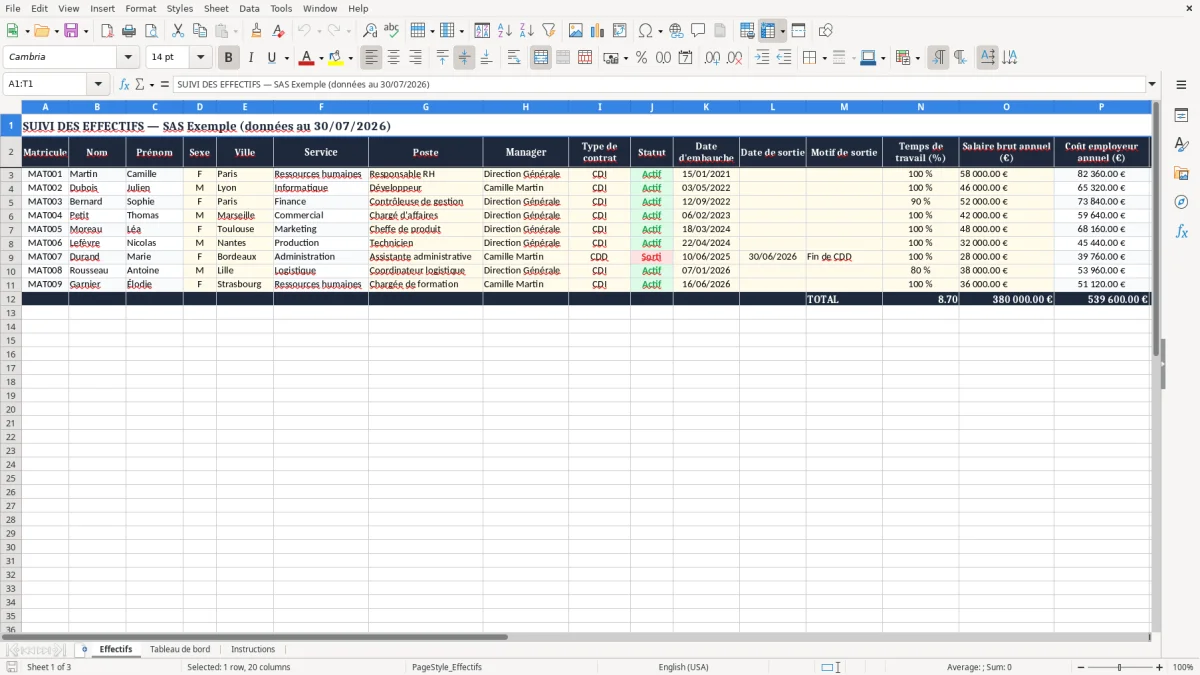The image size is (1200, 675).
Task: Toggle Center Horizontally alignment button
Action: (393, 58)
